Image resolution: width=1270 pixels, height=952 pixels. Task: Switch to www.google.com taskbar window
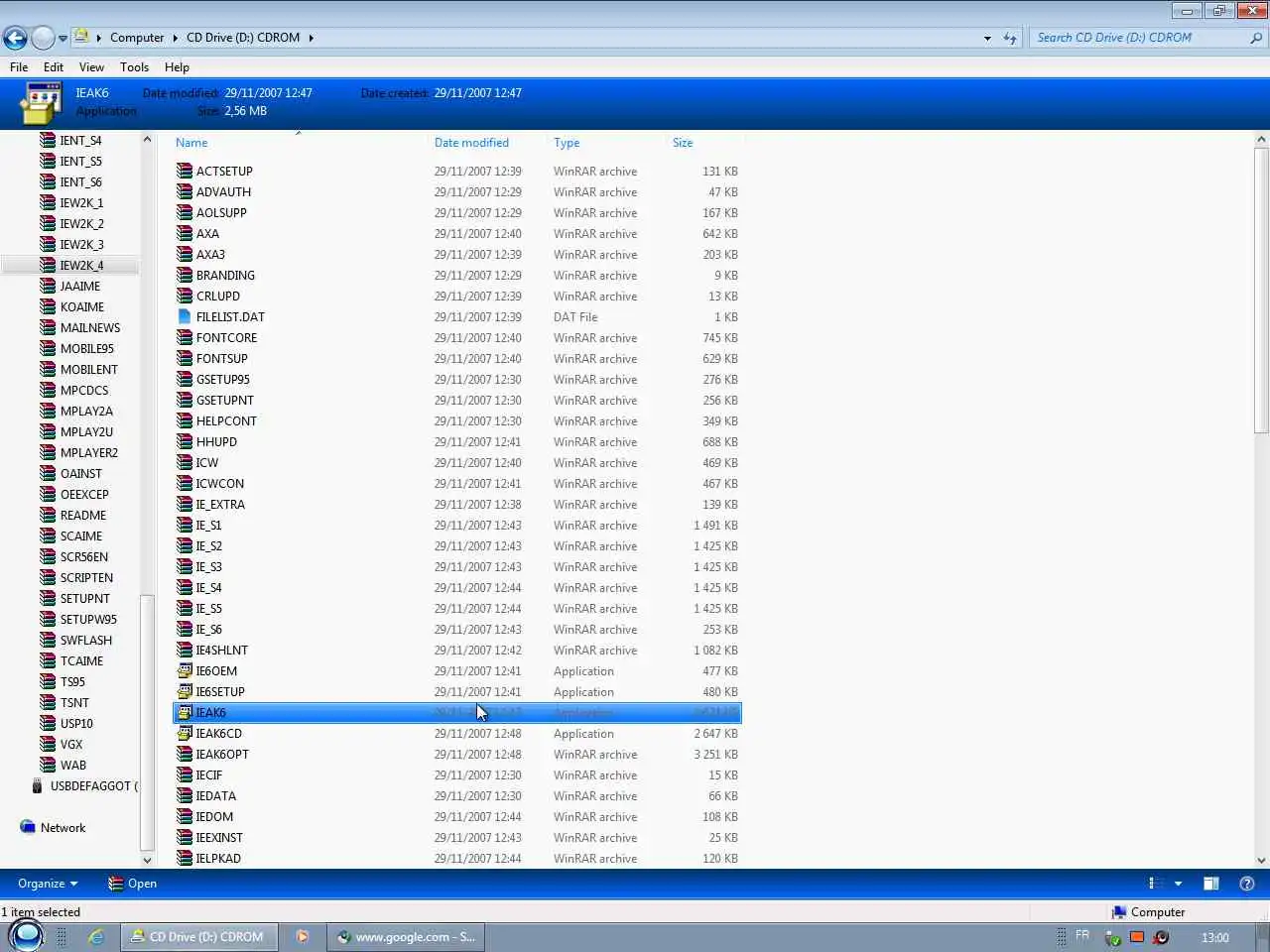407,936
